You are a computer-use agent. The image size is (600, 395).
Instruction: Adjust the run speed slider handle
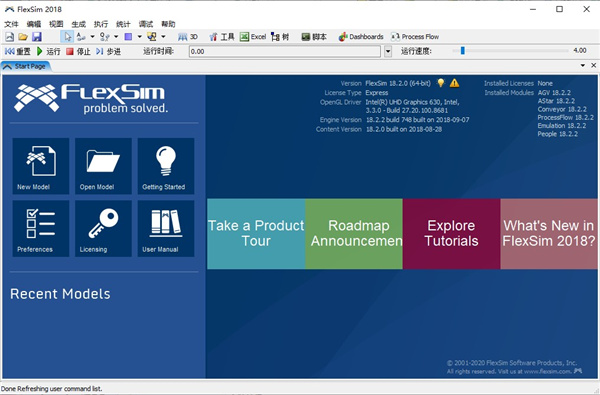(463, 51)
